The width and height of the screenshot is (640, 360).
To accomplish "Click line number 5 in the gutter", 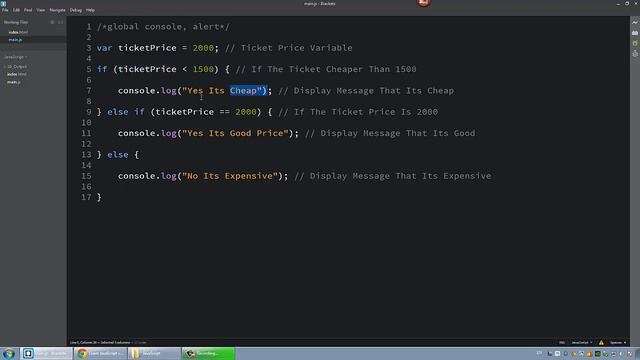I will click(89, 69).
